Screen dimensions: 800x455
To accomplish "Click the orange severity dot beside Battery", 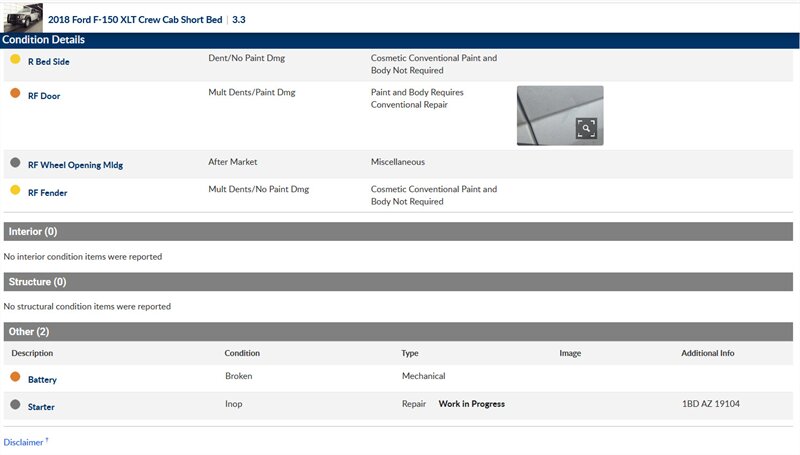I will (x=15, y=378).
